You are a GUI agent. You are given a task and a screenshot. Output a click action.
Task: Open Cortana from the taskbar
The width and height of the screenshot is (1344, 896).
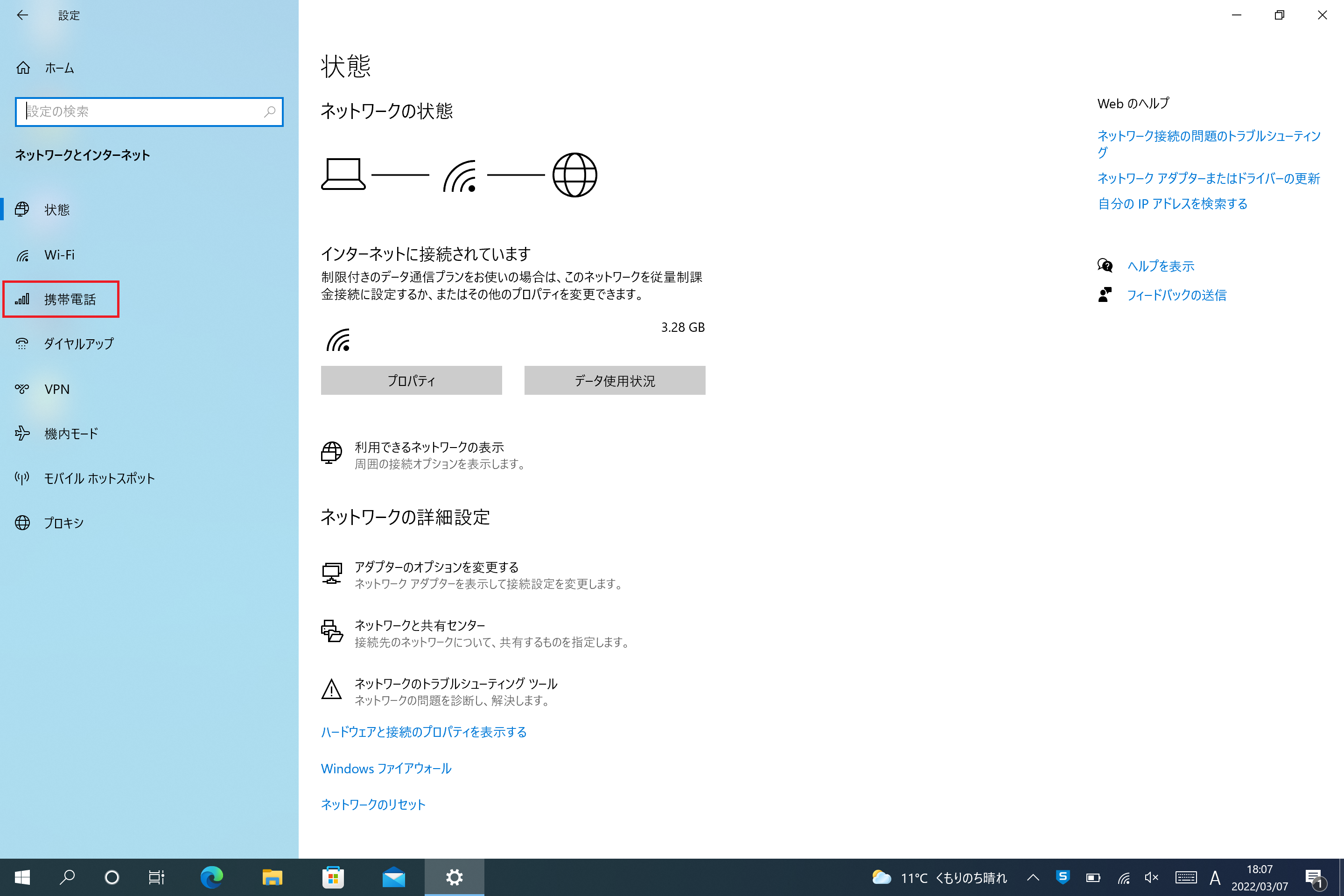click(112, 878)
